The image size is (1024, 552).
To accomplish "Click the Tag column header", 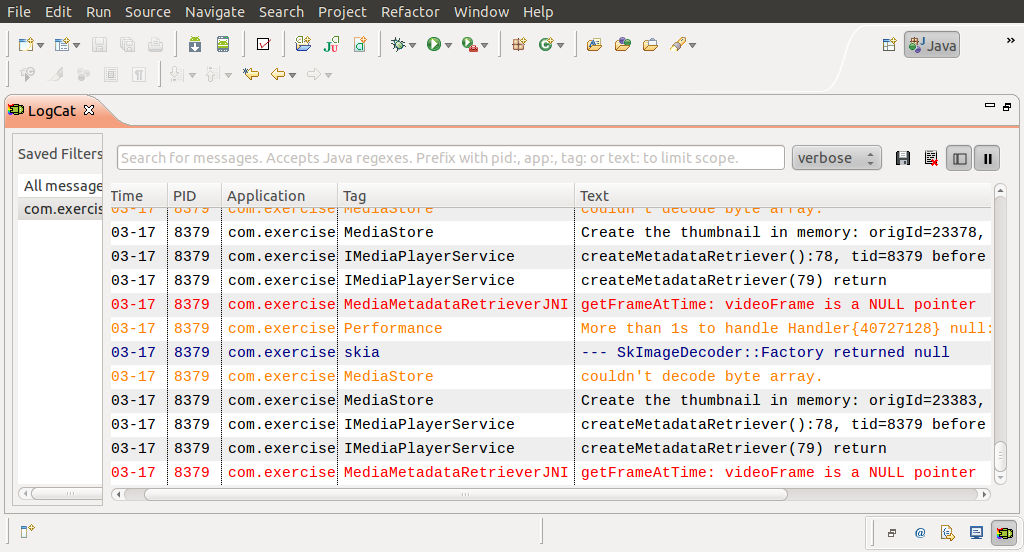I will 456,196.
